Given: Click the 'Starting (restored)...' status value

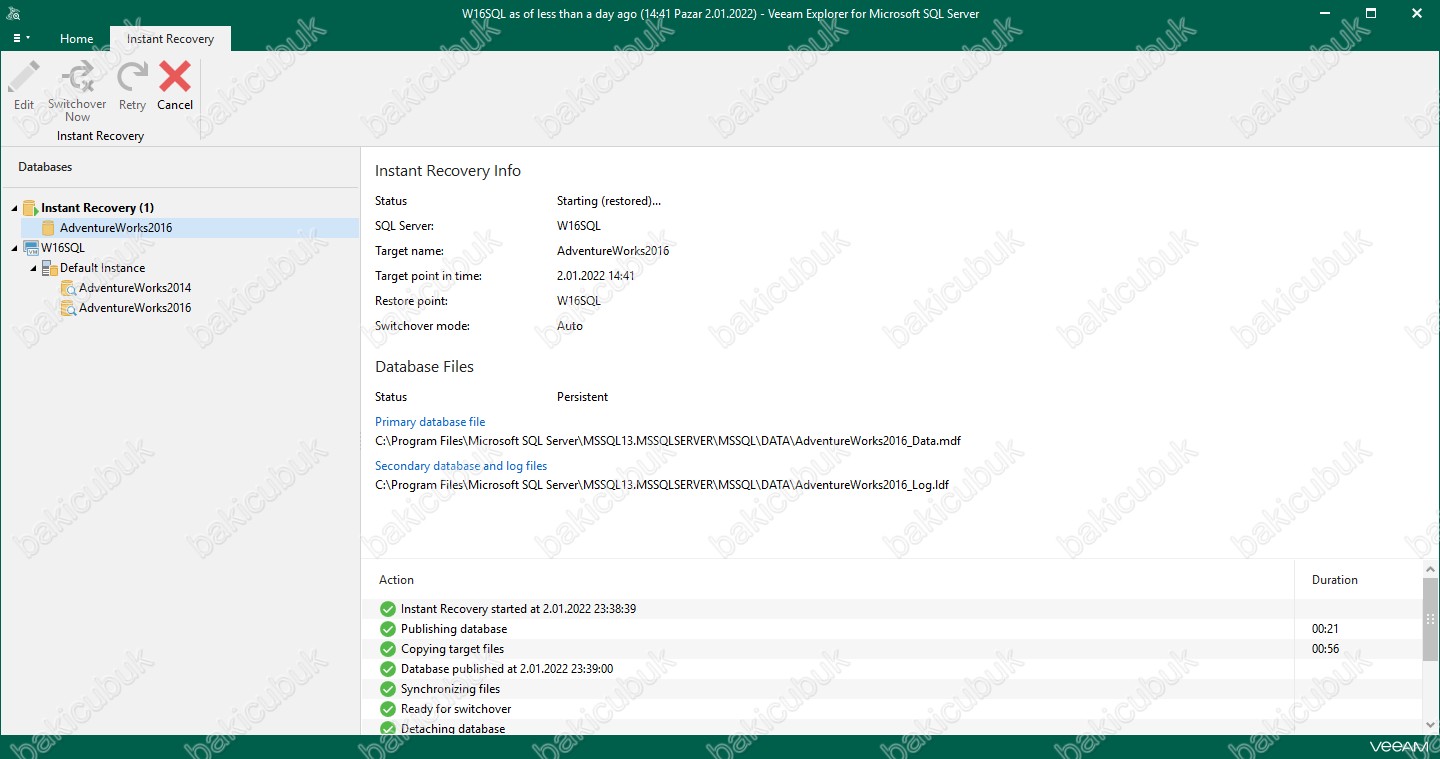Looking at the screenshot, I should point(609,201).
